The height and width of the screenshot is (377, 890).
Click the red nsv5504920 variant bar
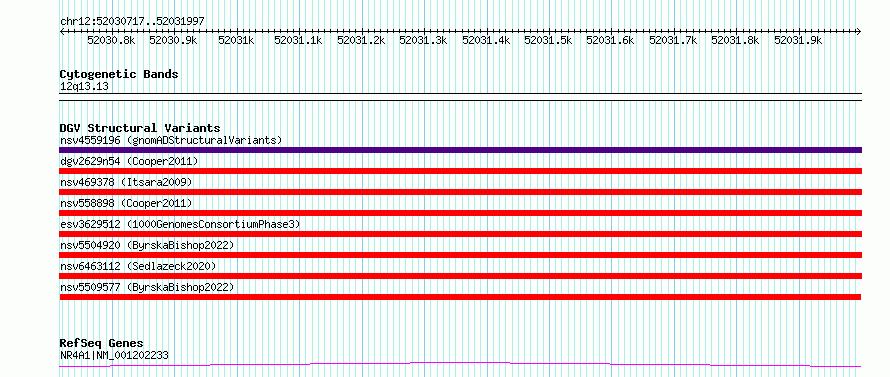(460, 255)
